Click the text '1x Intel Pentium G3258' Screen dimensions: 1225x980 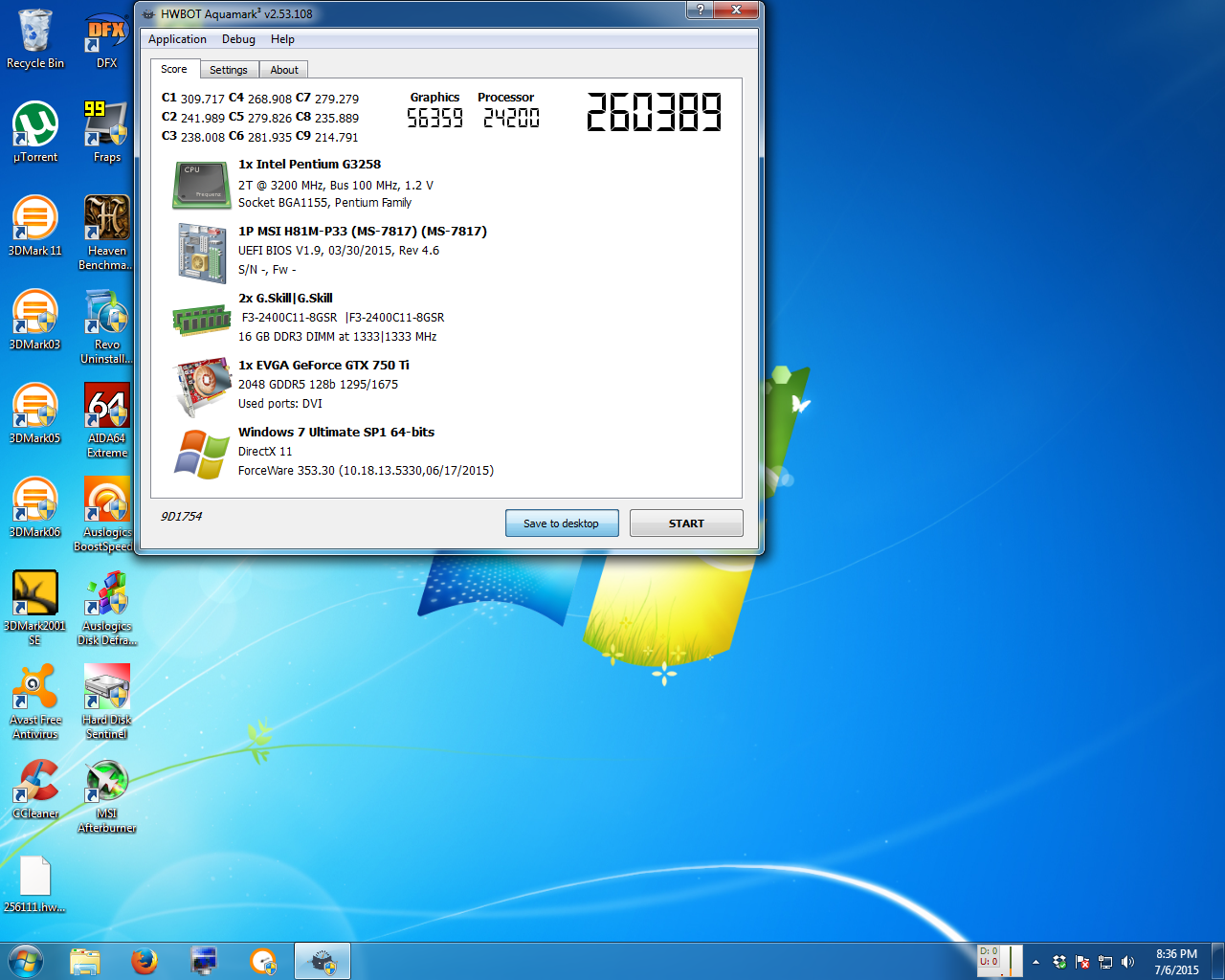[x=309, y=165]
